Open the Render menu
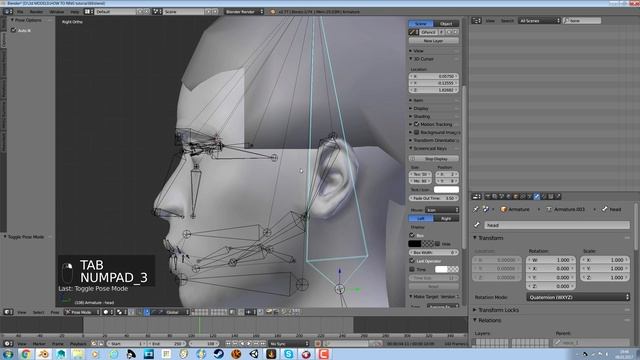The image size is (640, 360). (x=36, y=12)
